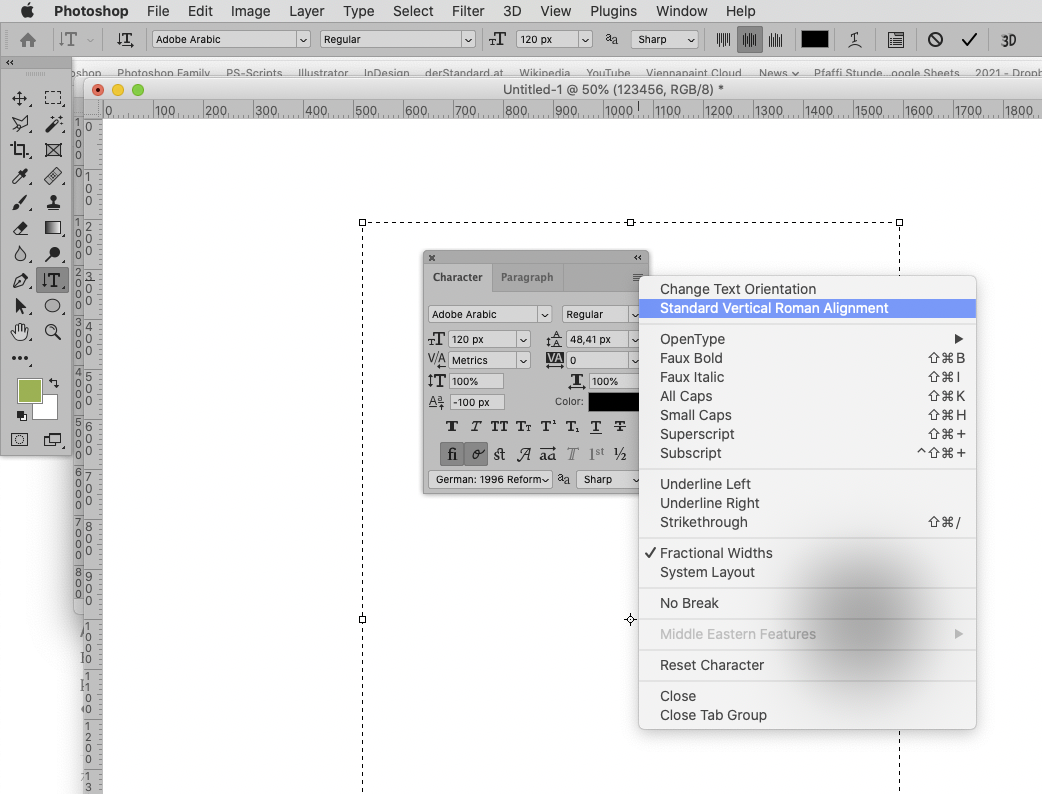The image size is (1042, 794).
Task: Open the anti-aliasing menu in options bar
Action: click(x=664, y=38)
